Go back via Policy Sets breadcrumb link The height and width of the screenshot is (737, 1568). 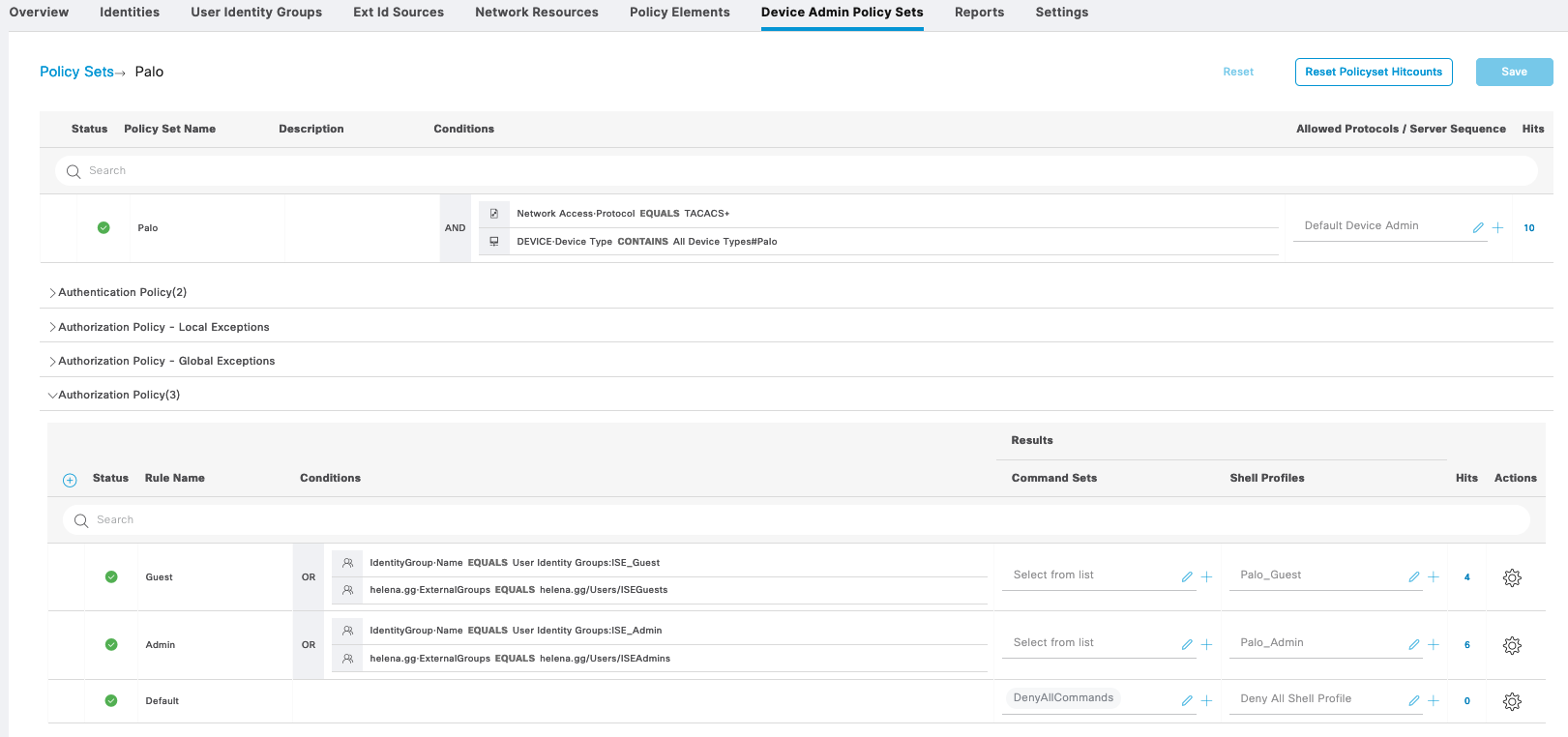point(76,72)
